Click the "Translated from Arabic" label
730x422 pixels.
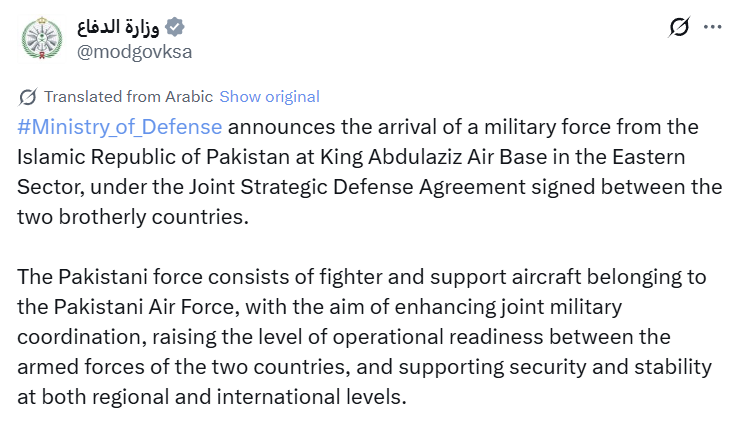click(x=128, y=97)
